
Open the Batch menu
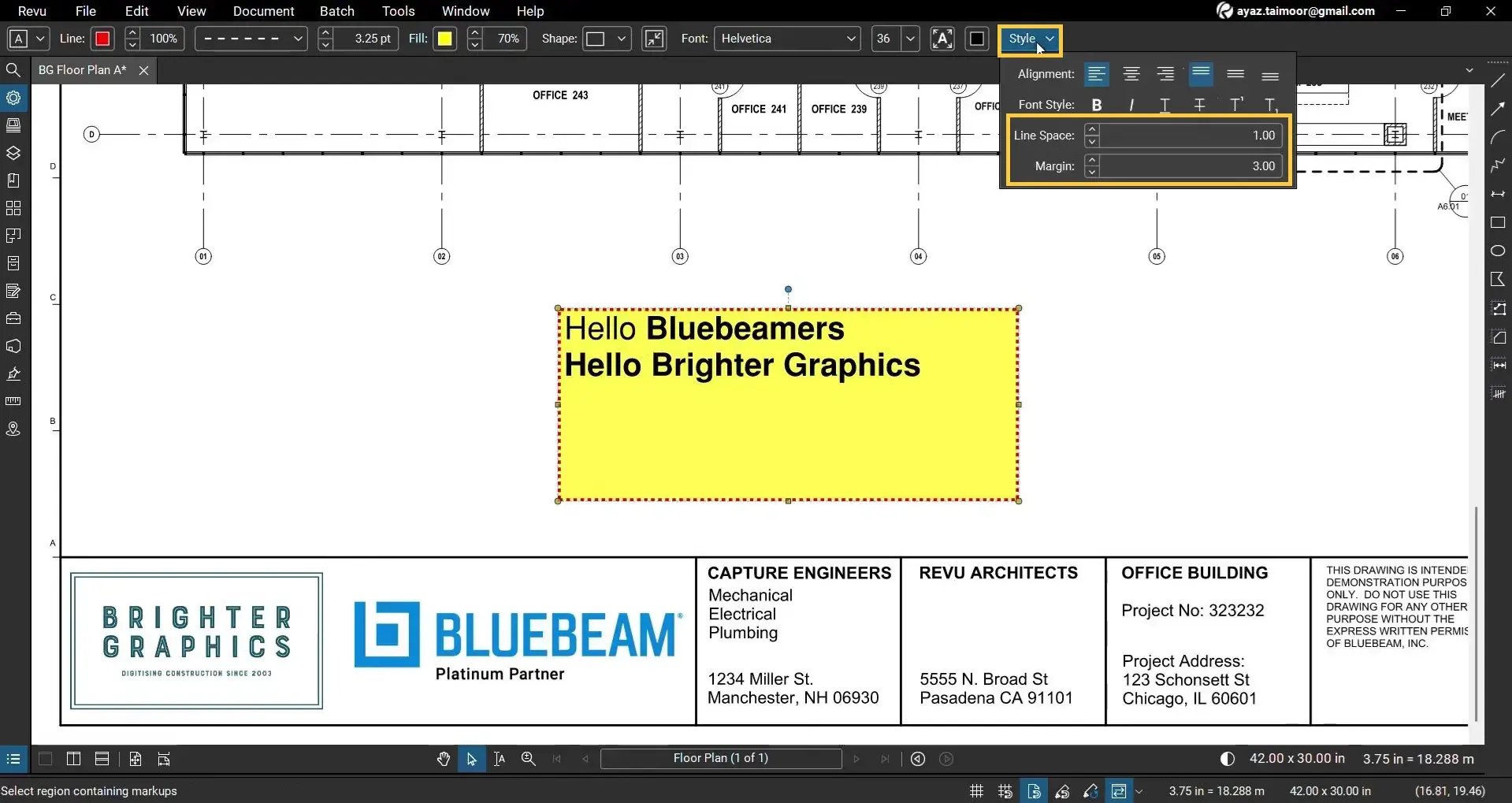click(336, 11)
